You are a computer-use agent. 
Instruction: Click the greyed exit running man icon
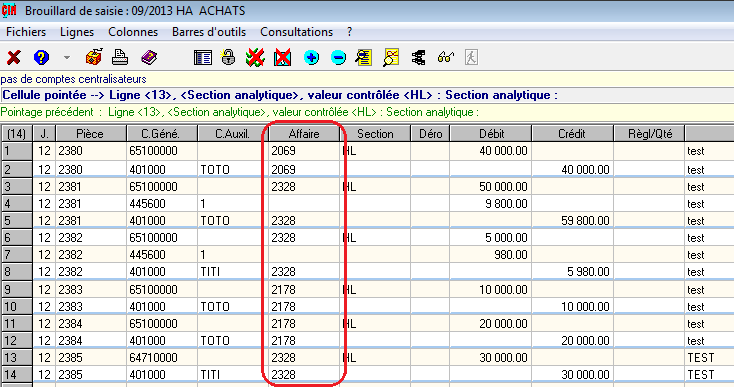tap(471, 58)
